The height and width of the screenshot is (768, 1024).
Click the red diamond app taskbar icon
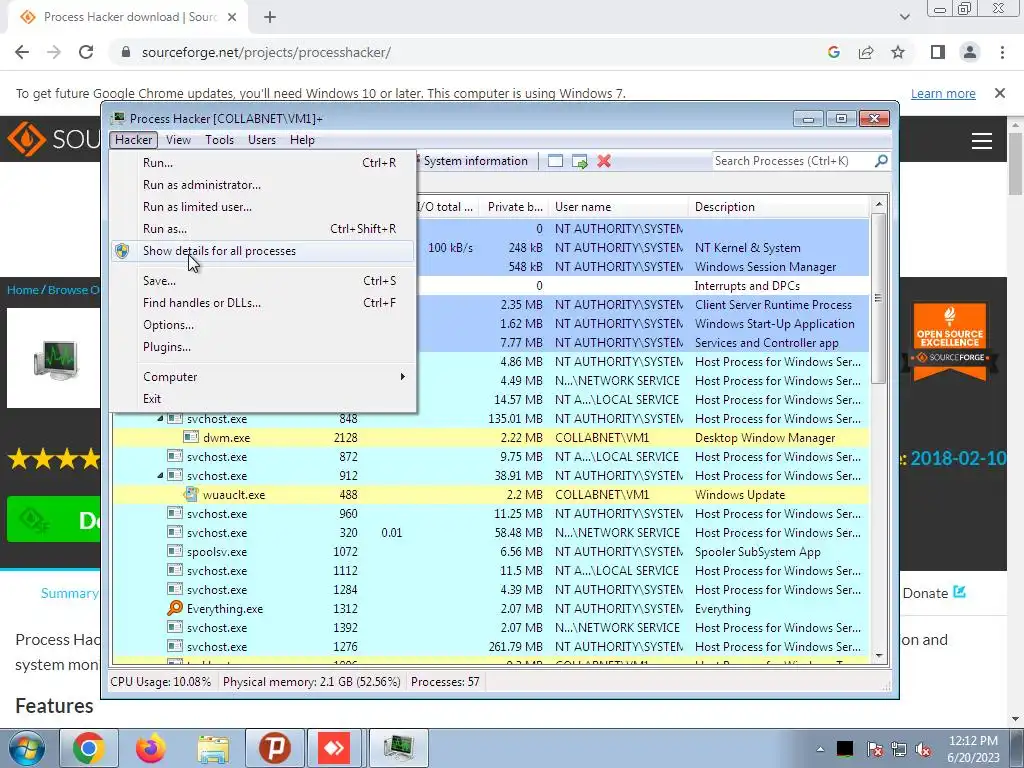[x=334, y=748]
